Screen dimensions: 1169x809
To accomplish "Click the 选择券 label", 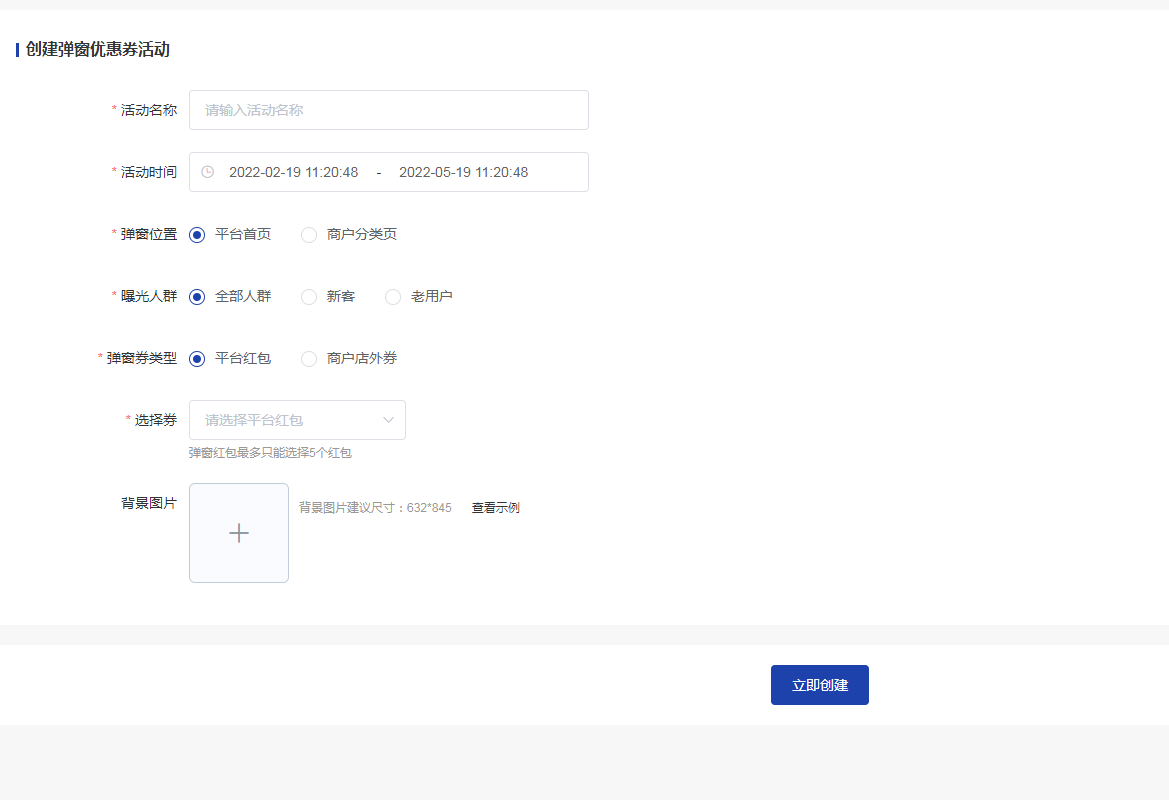I will pyautogui.click(x=156, y=420).
